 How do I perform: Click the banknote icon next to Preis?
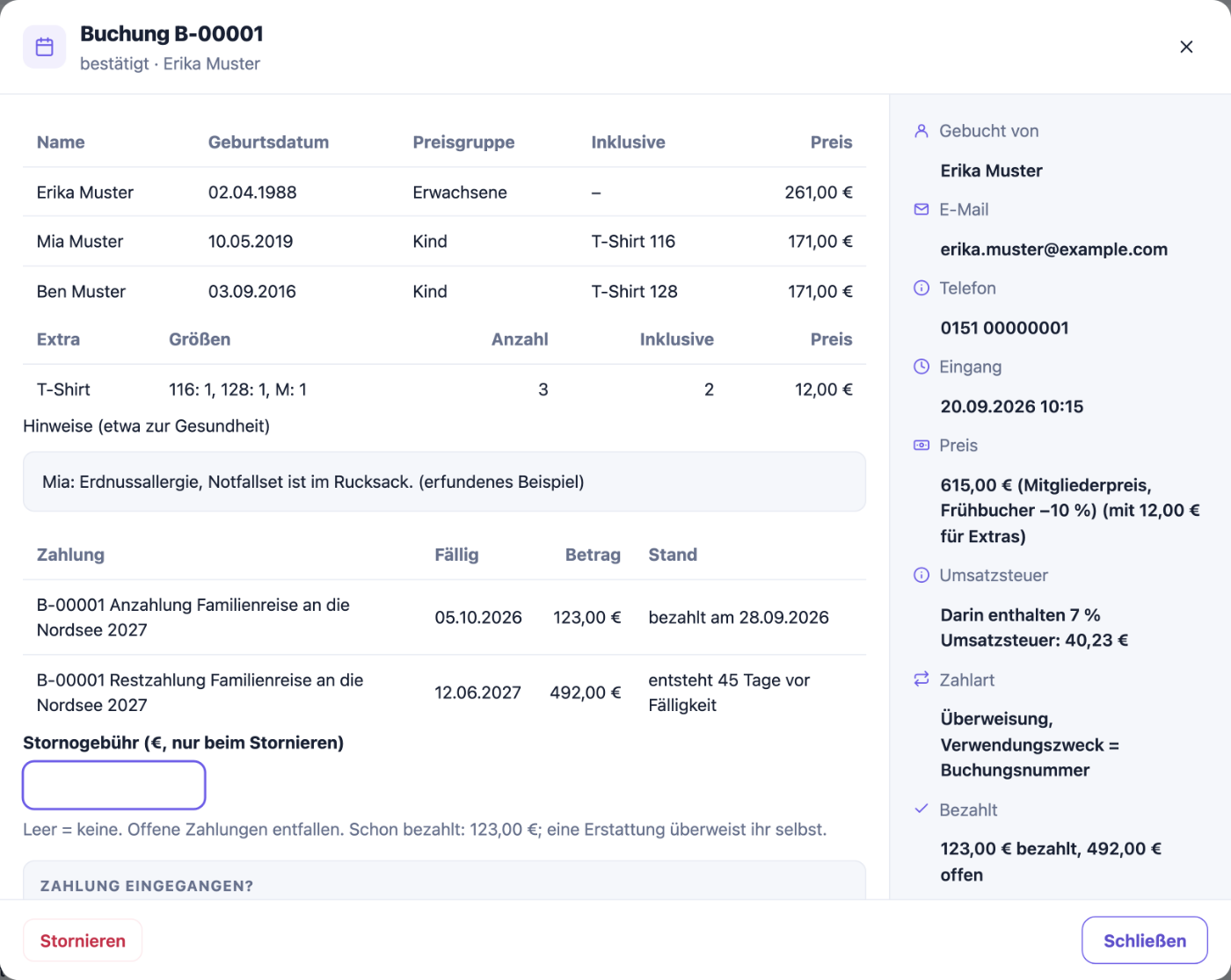(x=921, y=446)
